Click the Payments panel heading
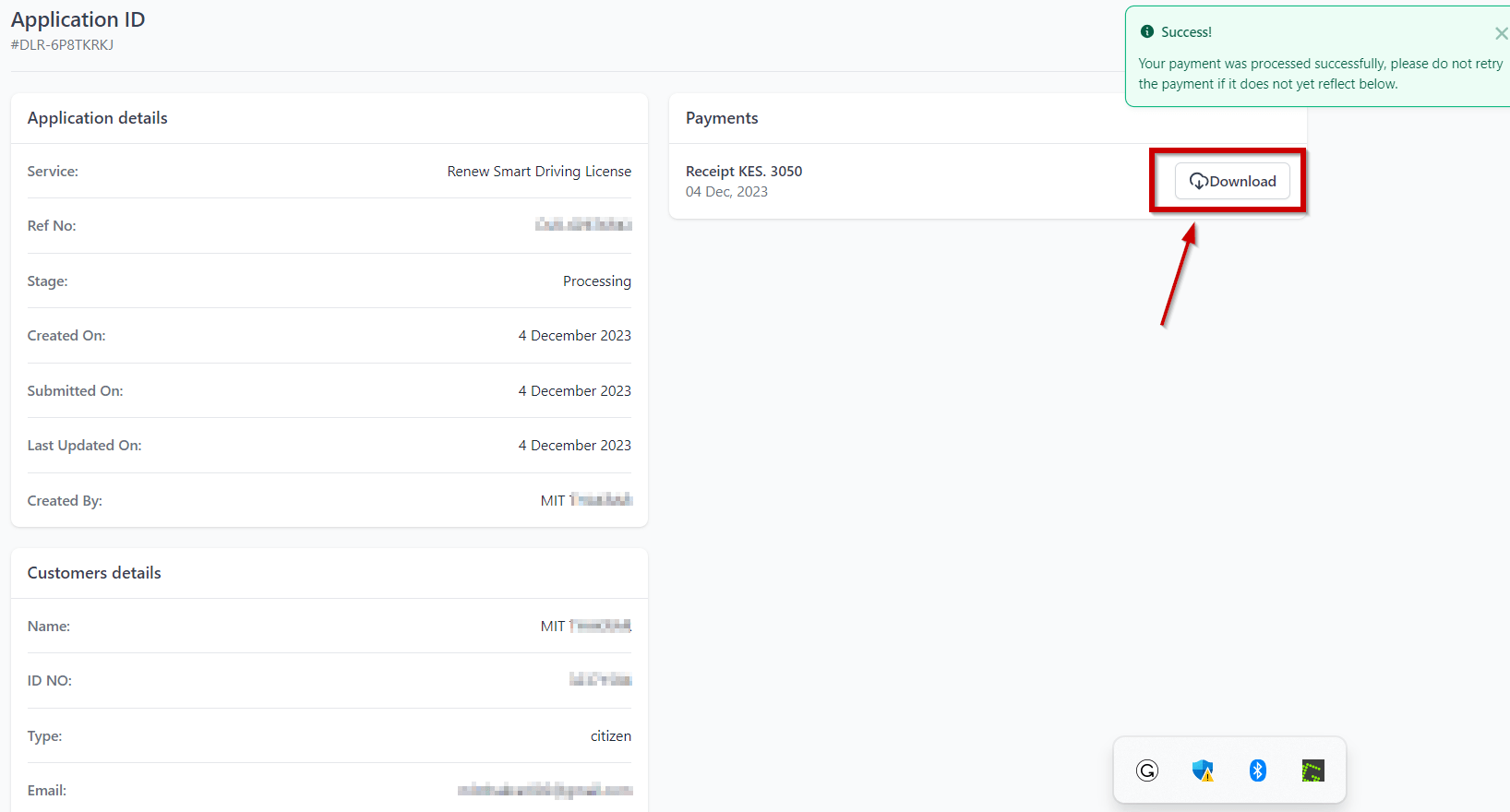1510x812 pixels. coord(722,118)
